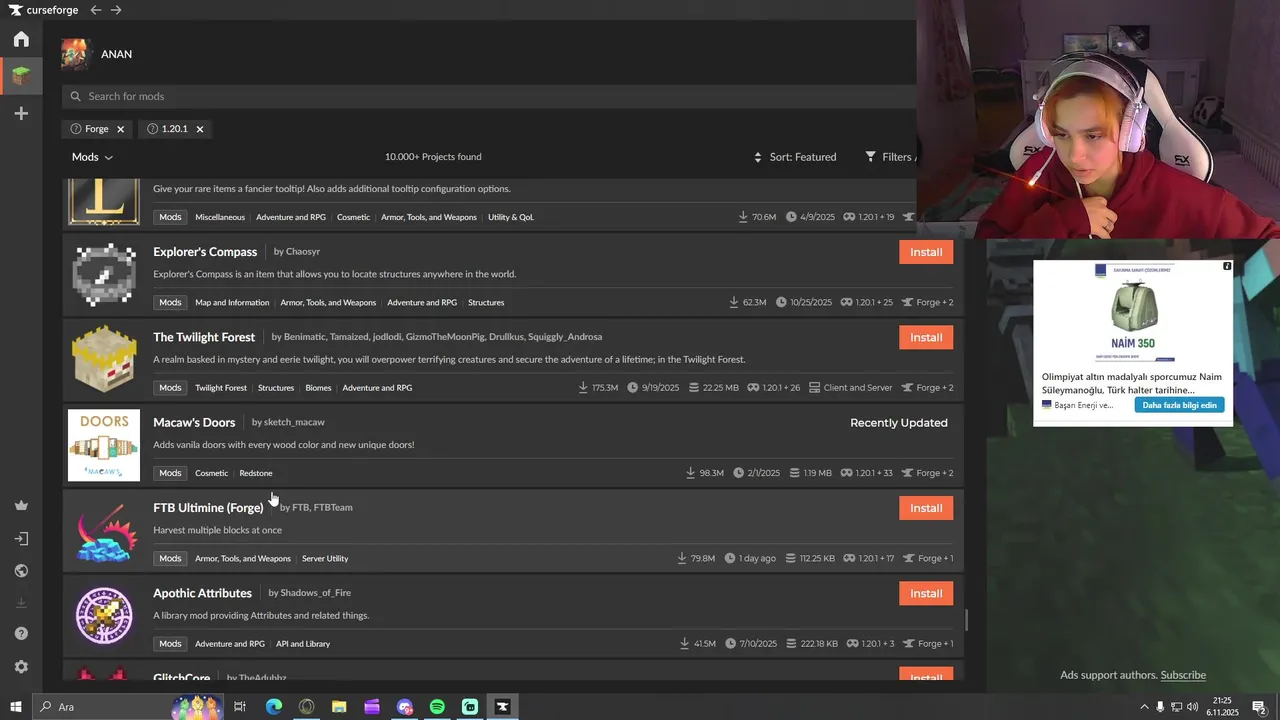Image resolution: width=1280 pixels, height=720 pixels.
Task: Select the Cosmetic tag on Macaw's Doors
Action: (212, 473)
